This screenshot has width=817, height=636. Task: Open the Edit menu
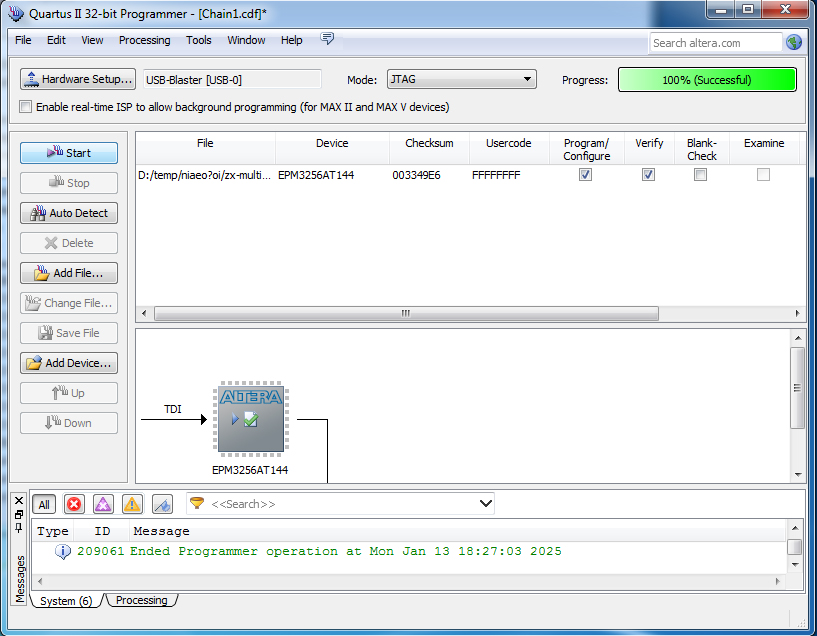click(56, 40)
